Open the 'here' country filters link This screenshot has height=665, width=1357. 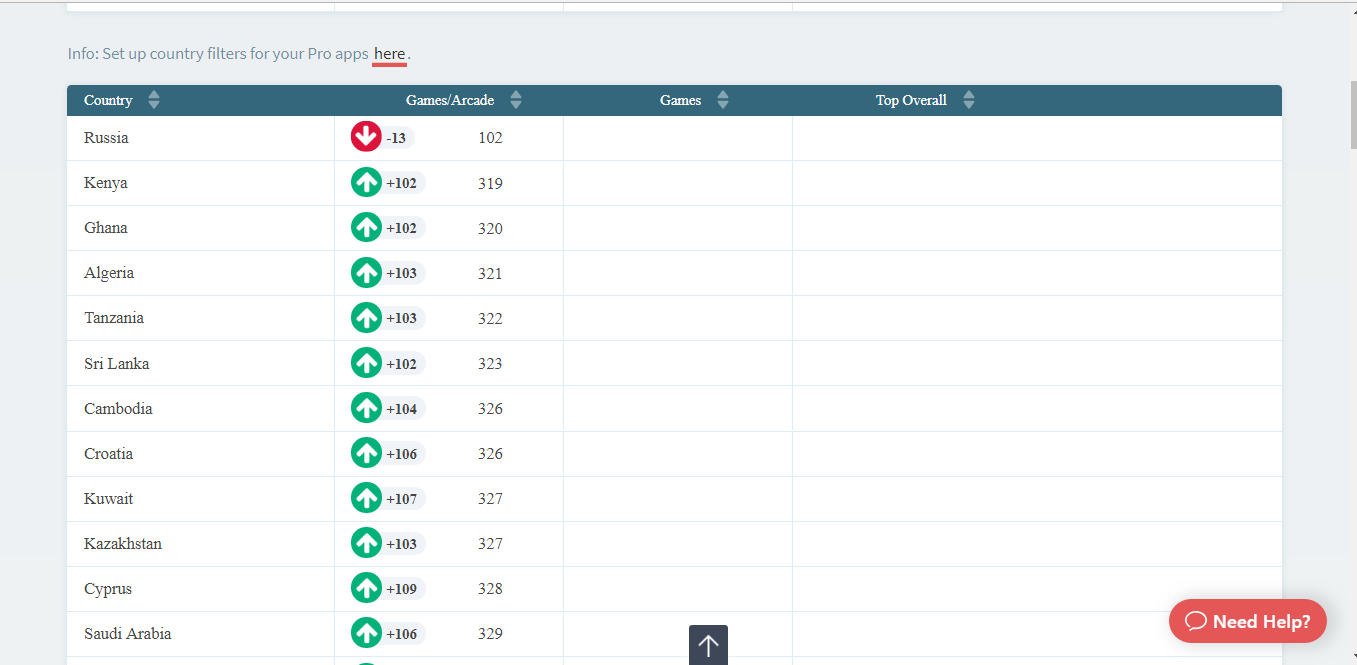(389, 54)
